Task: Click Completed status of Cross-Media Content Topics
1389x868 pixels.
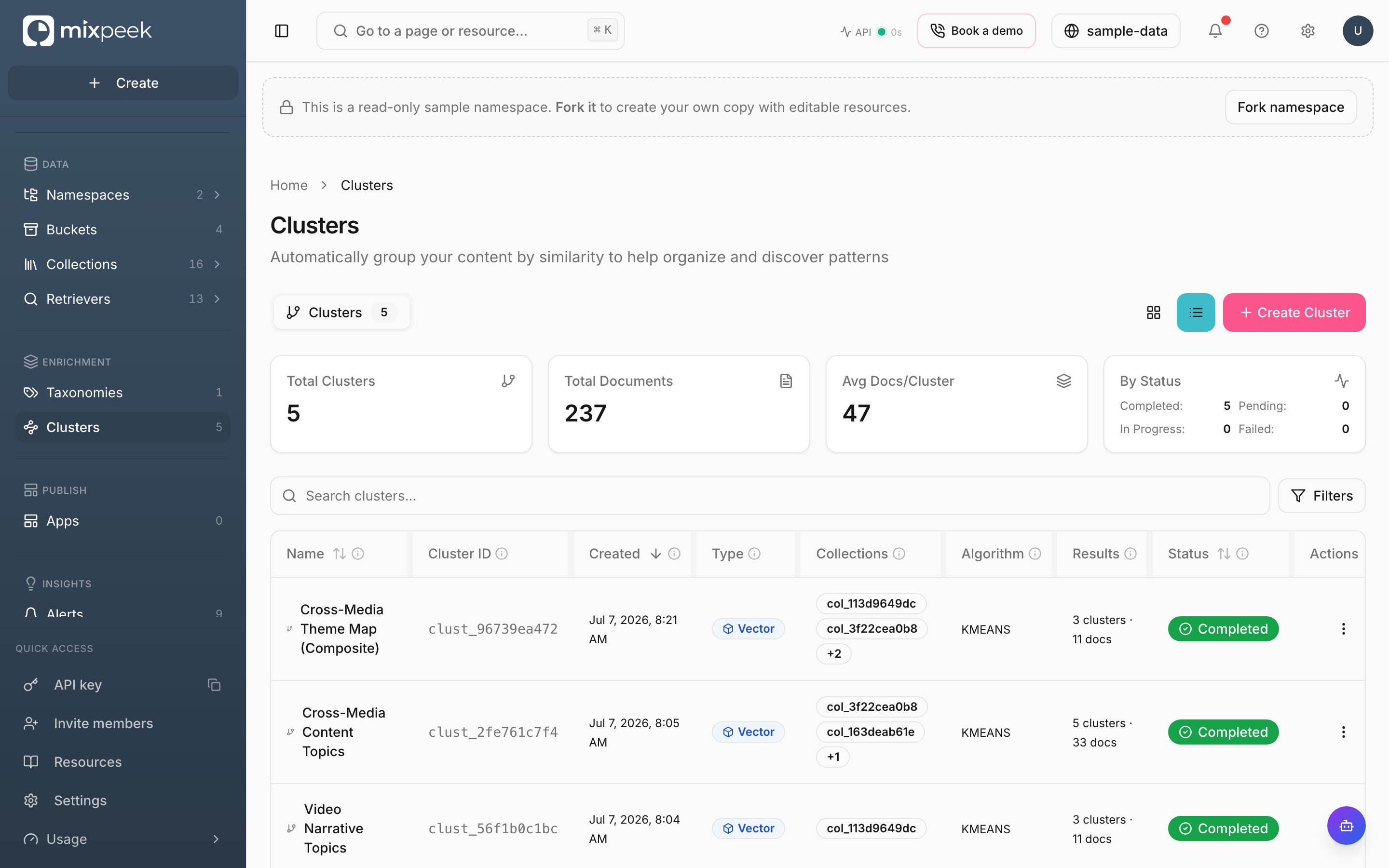Action: point(1223,732)
